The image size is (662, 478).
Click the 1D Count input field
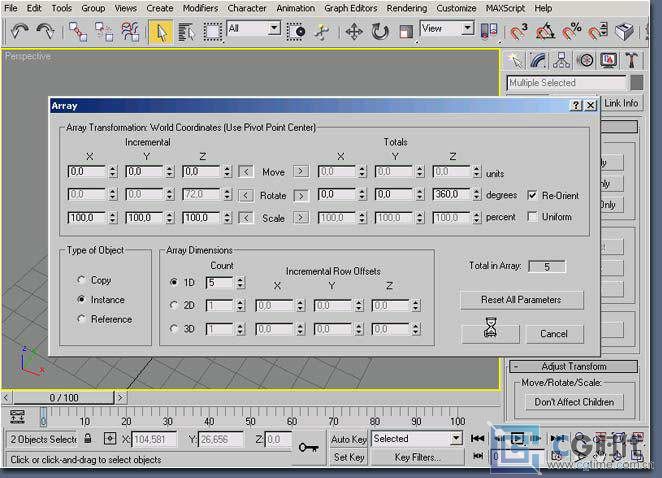tap(219, 282)
